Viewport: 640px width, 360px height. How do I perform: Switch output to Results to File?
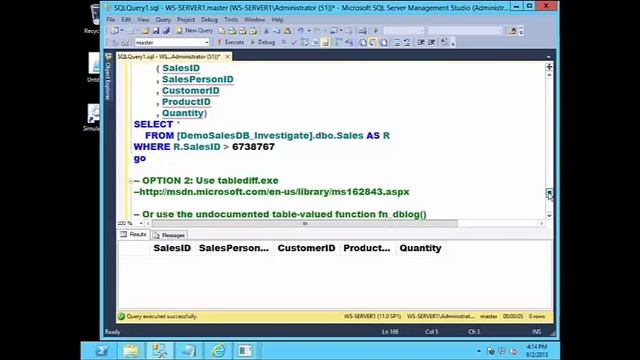click(384, 42)
